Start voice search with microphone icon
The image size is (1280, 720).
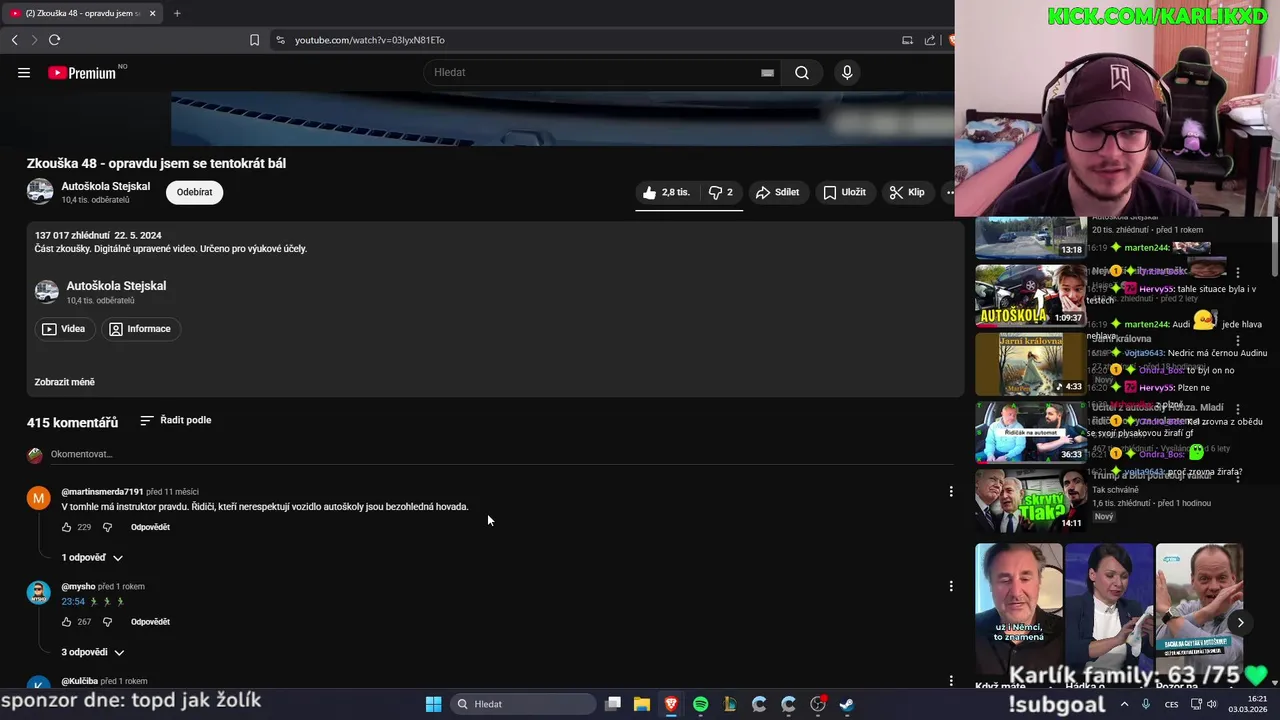847,73
